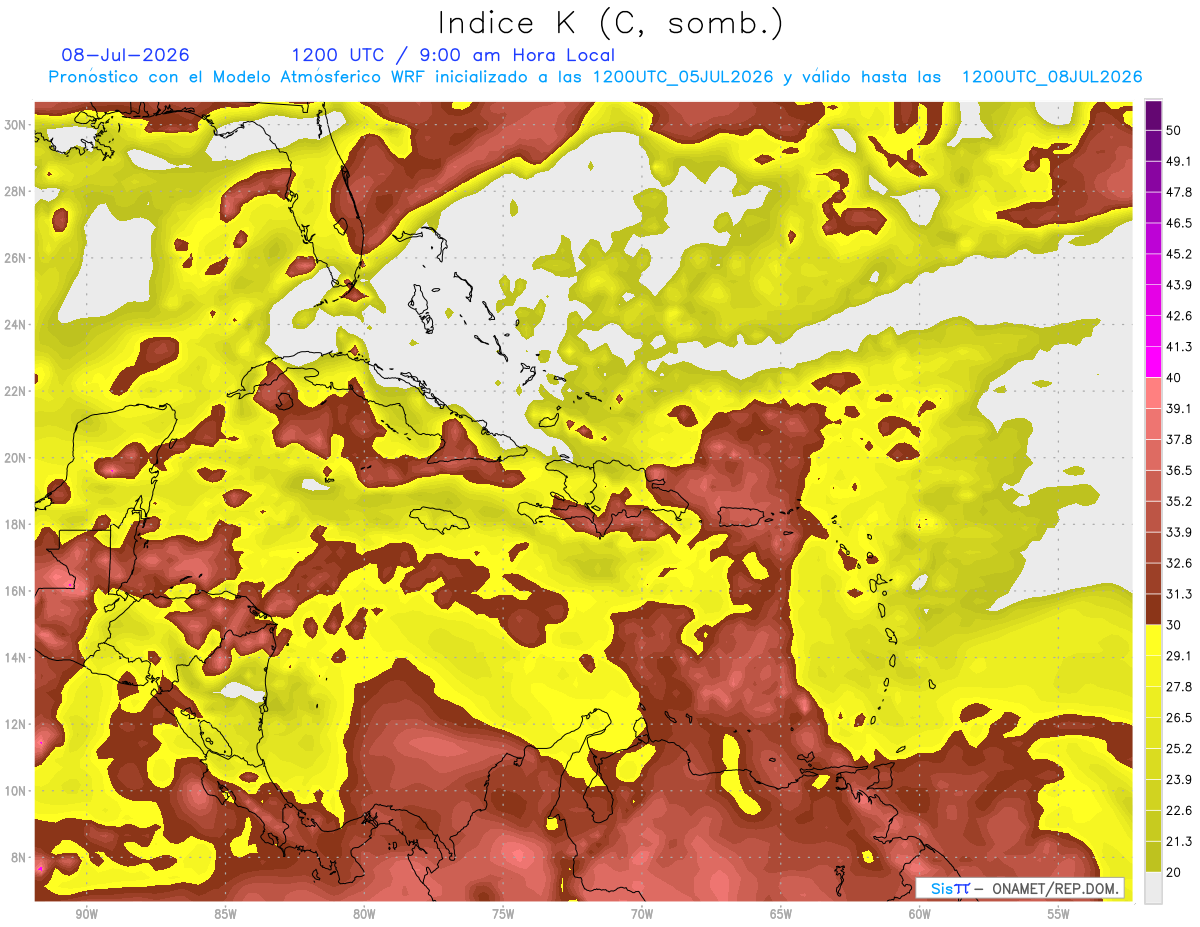Click the colorbar label "41.3"

[1179, 347]
